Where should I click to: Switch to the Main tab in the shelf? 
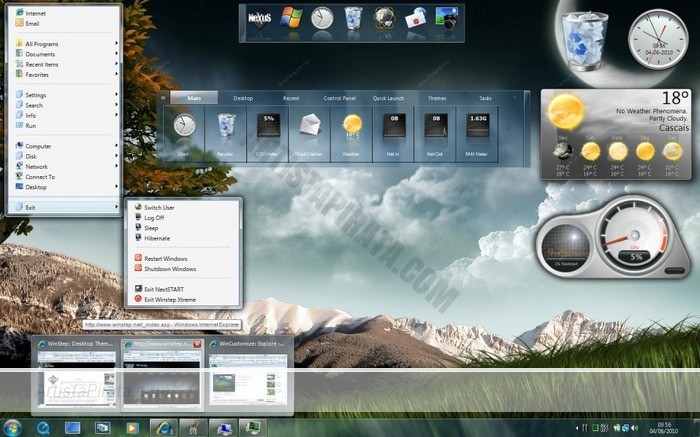click(x=194, y=98)
